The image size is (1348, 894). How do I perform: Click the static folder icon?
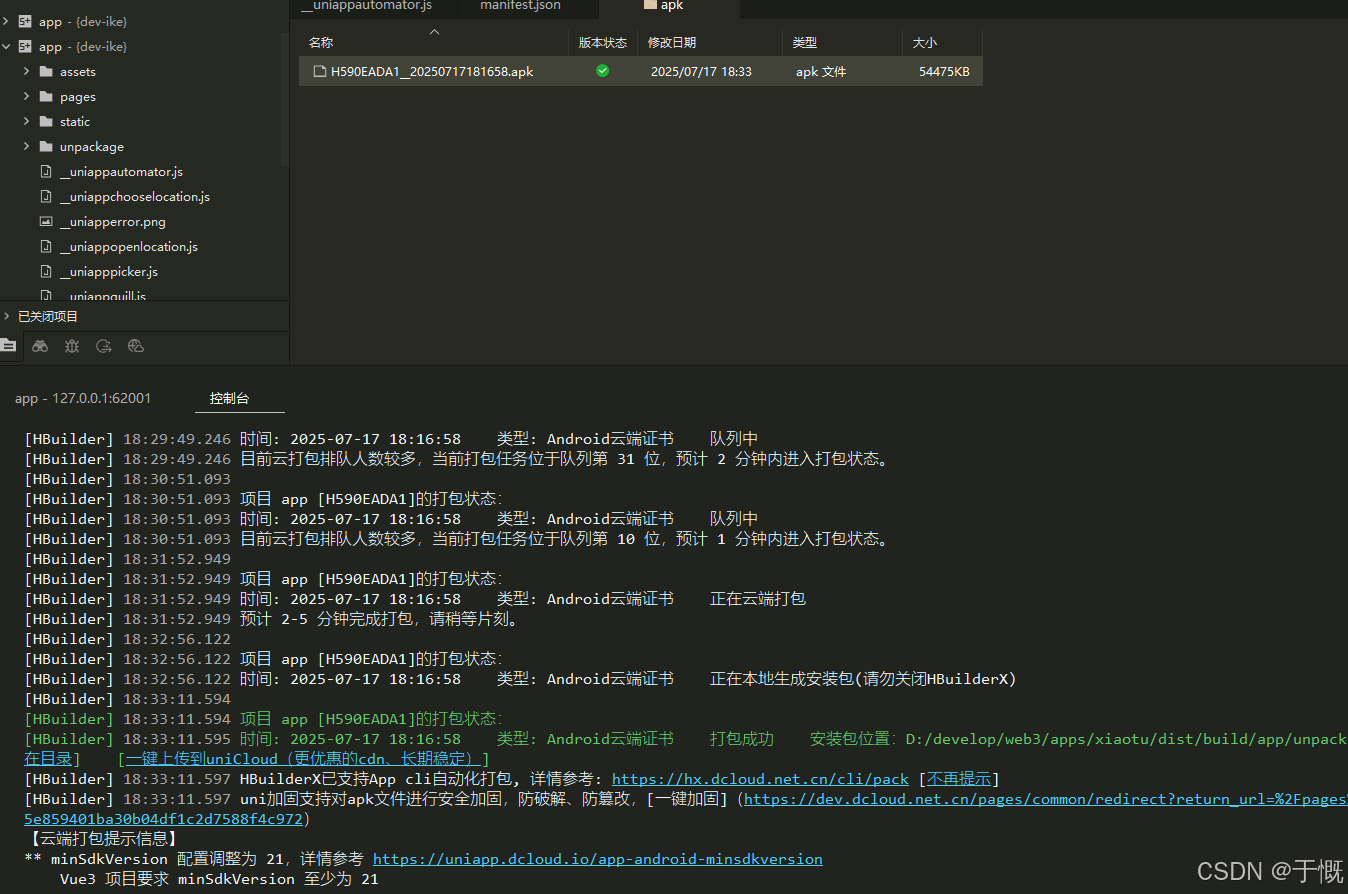coord(46,122)
